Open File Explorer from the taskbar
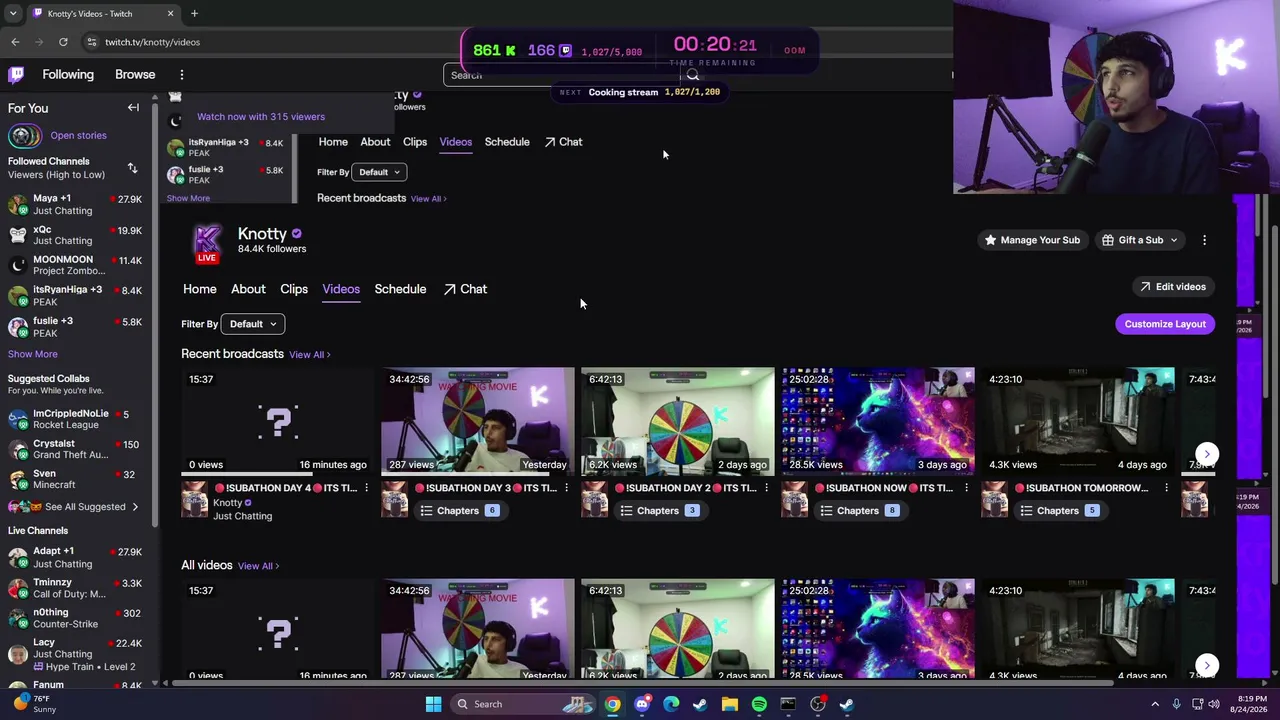 tap(730, 704)
